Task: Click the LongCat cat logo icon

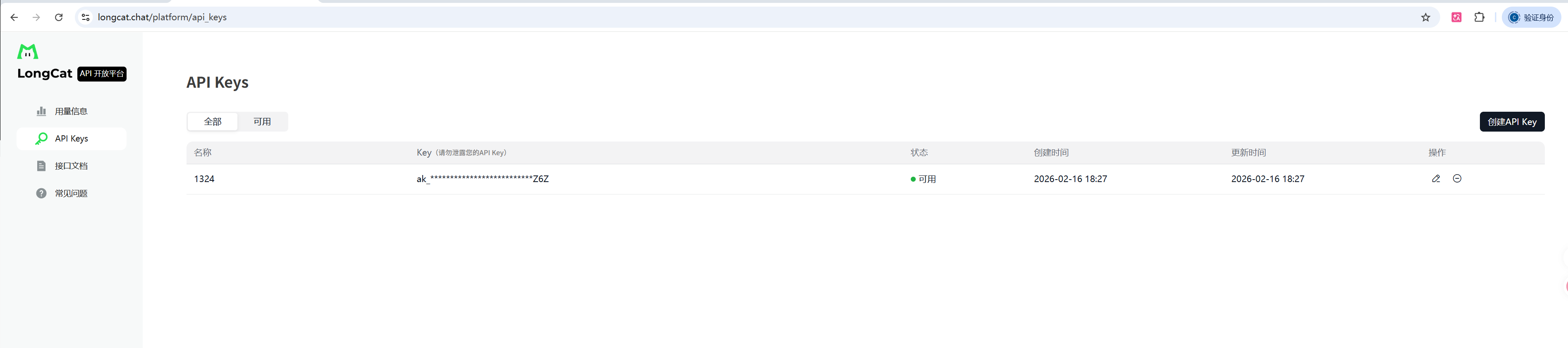Action: 27,52
